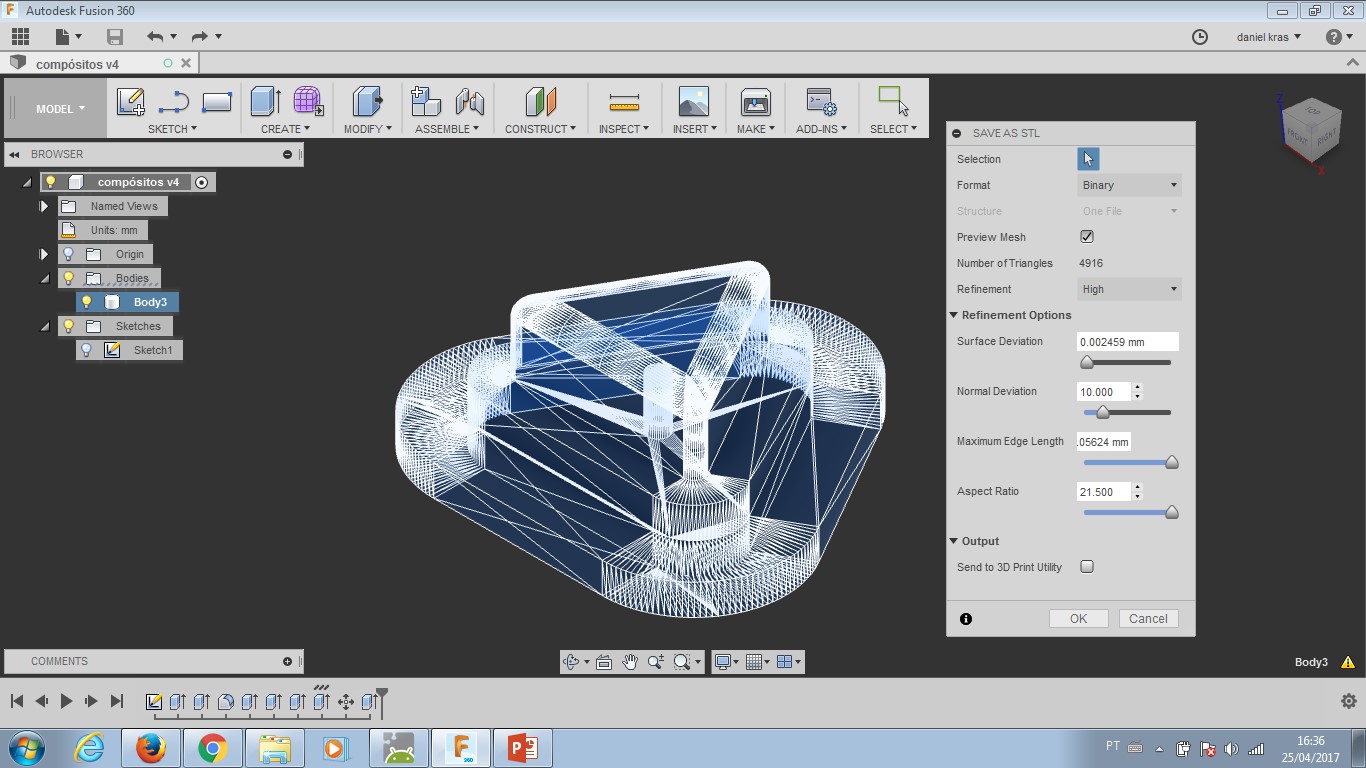The image size is (1366, 768).
Task: Hide the Bodies folder via its bulb
Action: pos(69,278)
